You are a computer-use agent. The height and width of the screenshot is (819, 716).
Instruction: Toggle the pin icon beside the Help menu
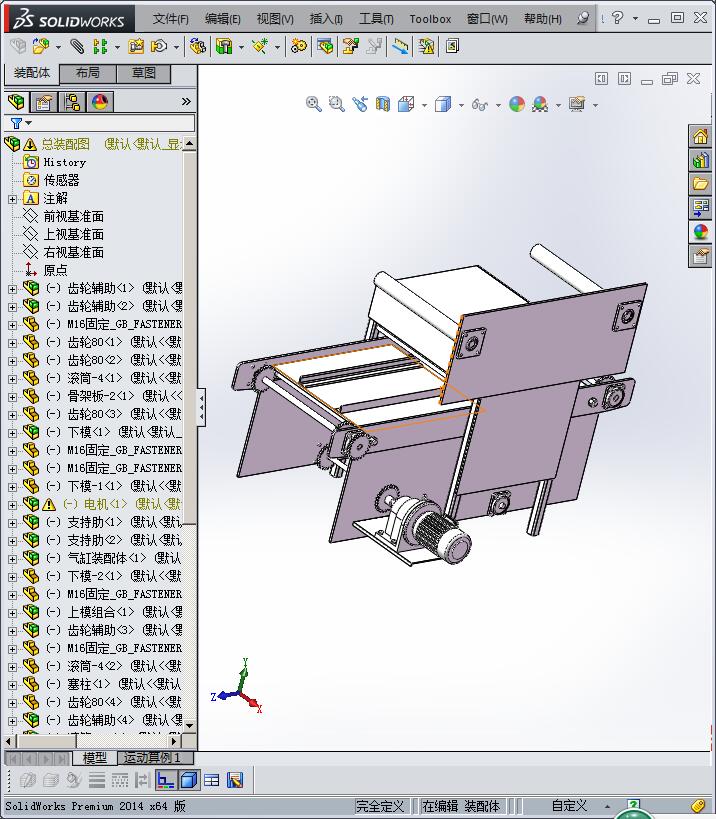coord(583,19)
